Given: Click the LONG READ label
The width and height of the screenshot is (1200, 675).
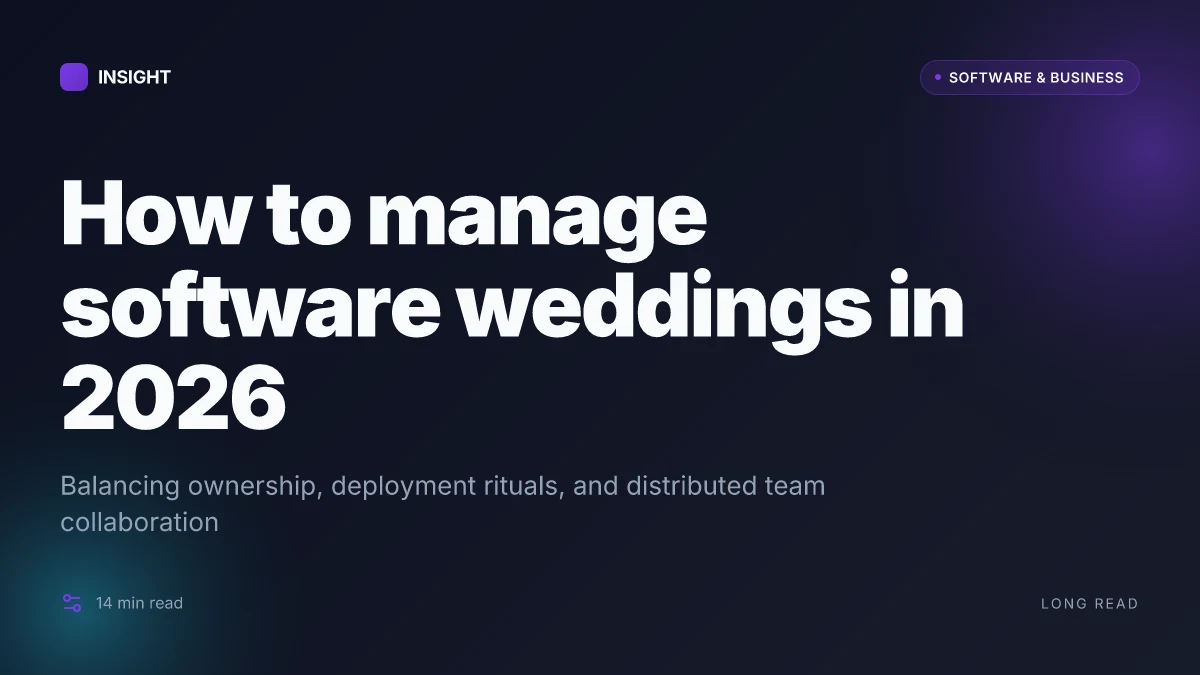Looking at the screenshot, I should tap(1089, 604).
